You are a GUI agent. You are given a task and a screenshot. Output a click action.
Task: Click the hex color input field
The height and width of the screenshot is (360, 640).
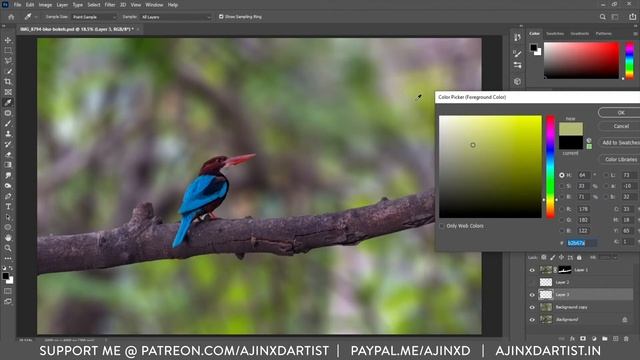[582, 243]
